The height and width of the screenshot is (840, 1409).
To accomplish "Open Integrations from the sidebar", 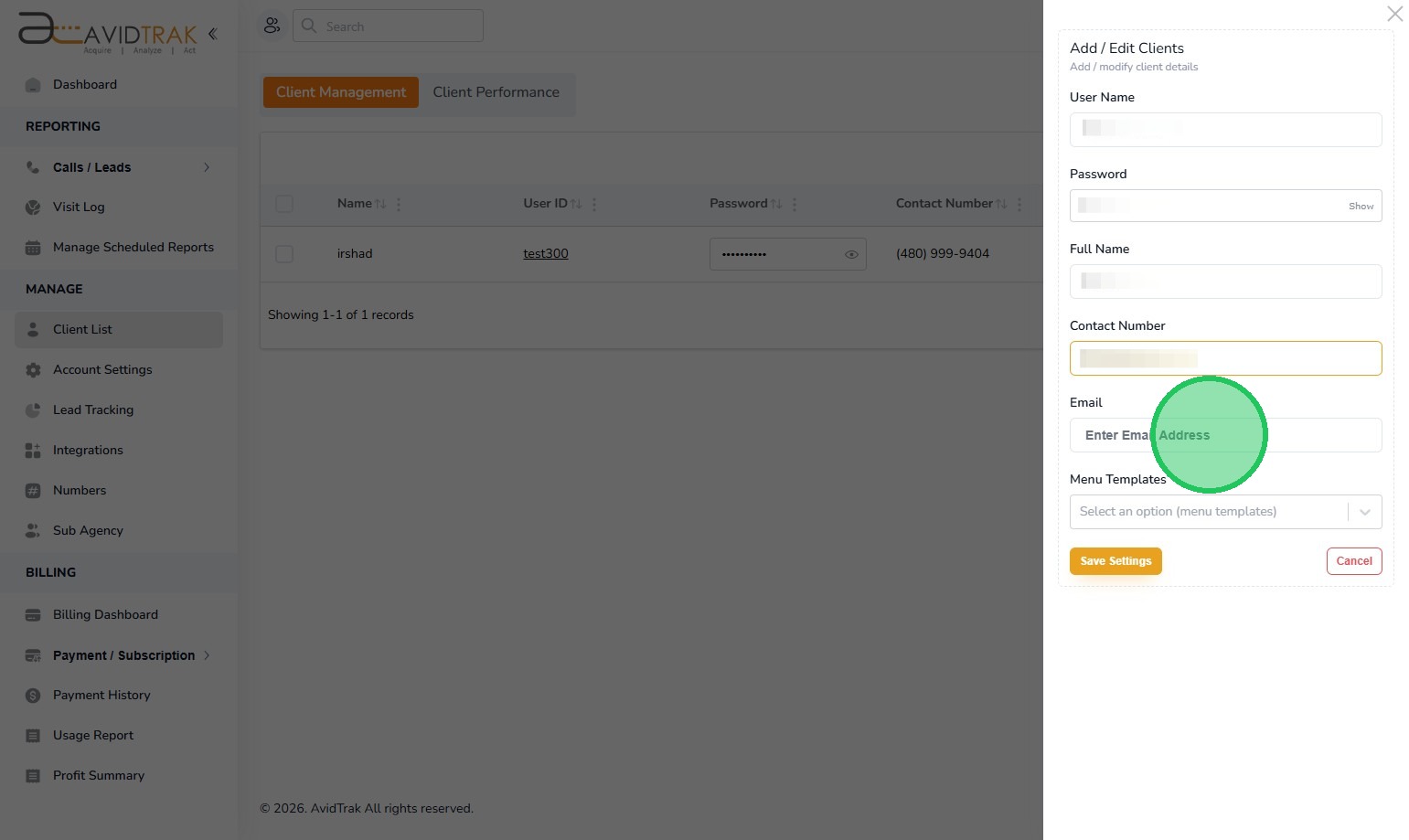I will coord(88,451).
